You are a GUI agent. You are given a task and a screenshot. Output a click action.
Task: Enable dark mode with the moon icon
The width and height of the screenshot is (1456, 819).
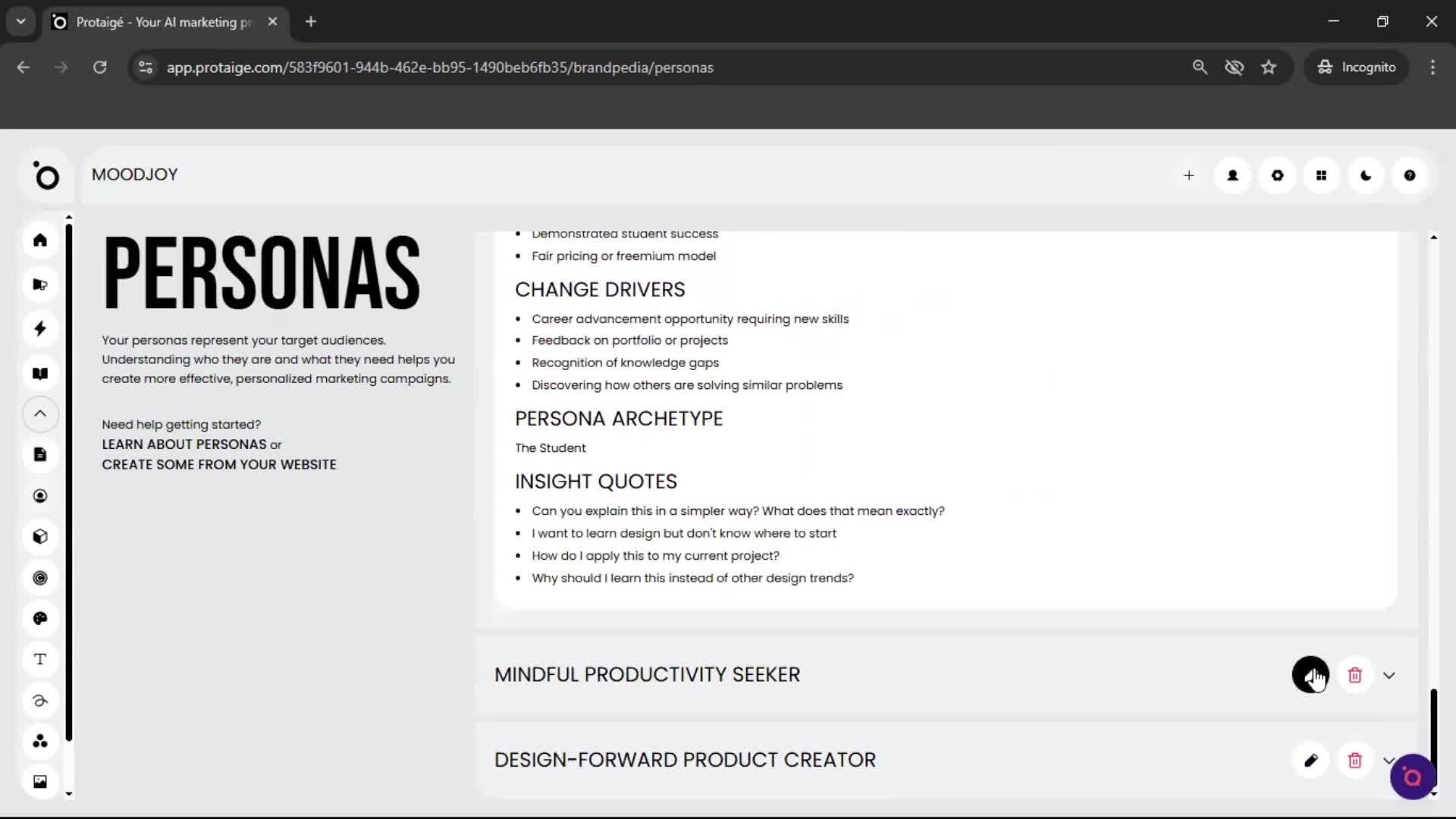click(1365, 175)
